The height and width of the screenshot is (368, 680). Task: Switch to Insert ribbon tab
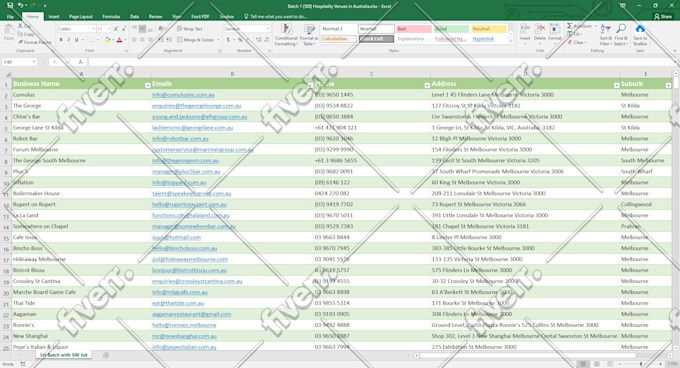tap(54, 16)
